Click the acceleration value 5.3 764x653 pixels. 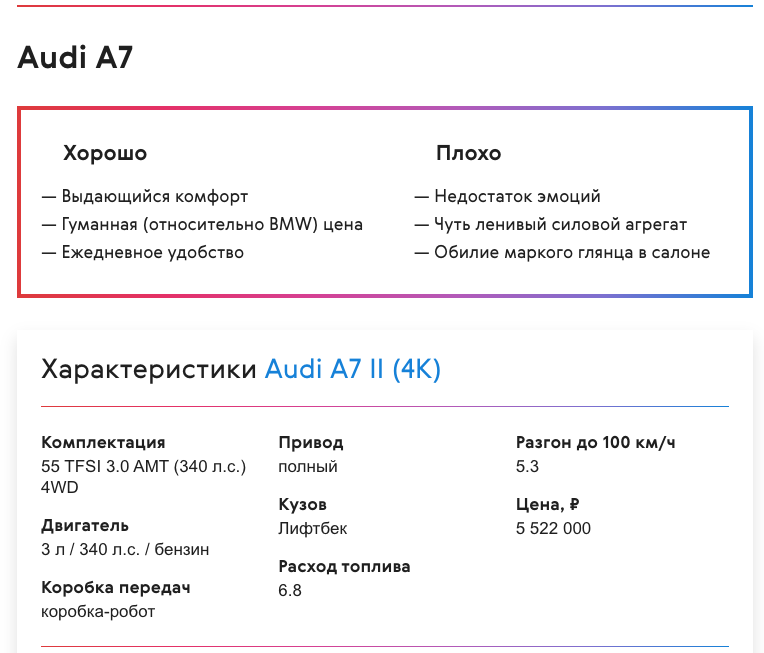pyautogui.click(x=527, y=467)
